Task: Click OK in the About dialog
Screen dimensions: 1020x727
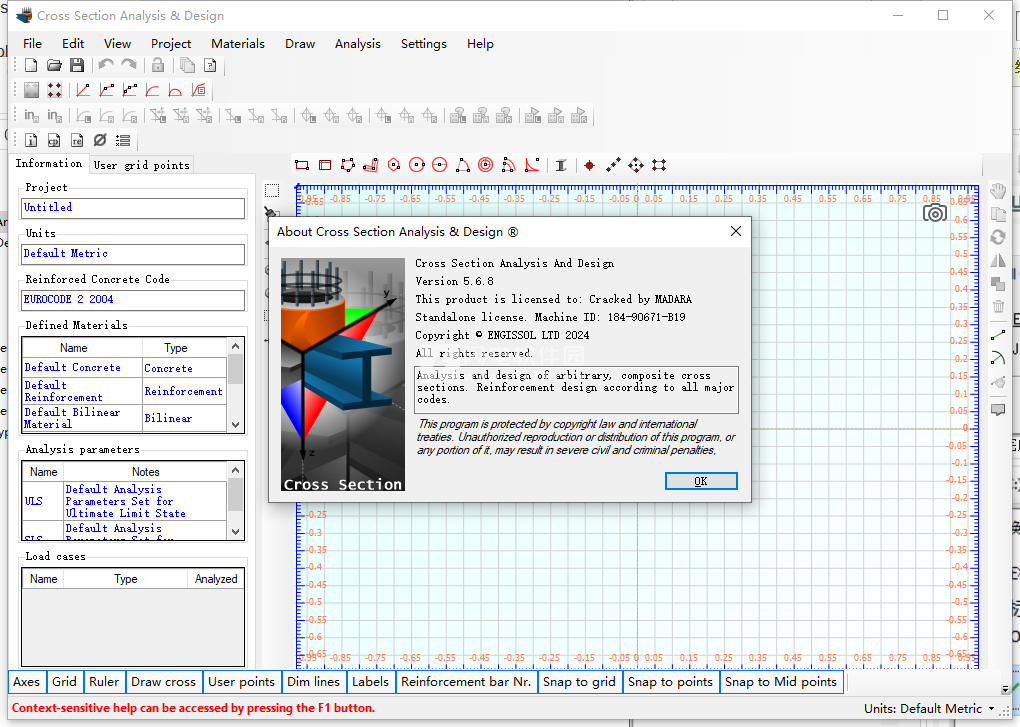Action: click(x=701, y=481)
